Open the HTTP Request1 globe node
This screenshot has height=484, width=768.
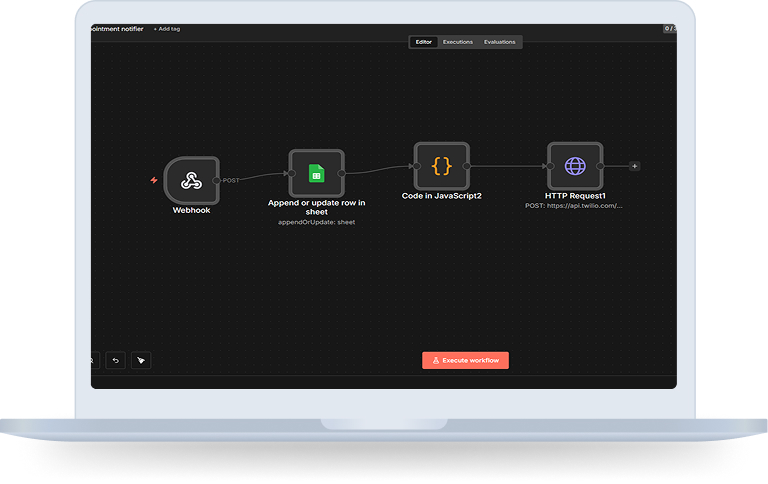click(574, 166)
